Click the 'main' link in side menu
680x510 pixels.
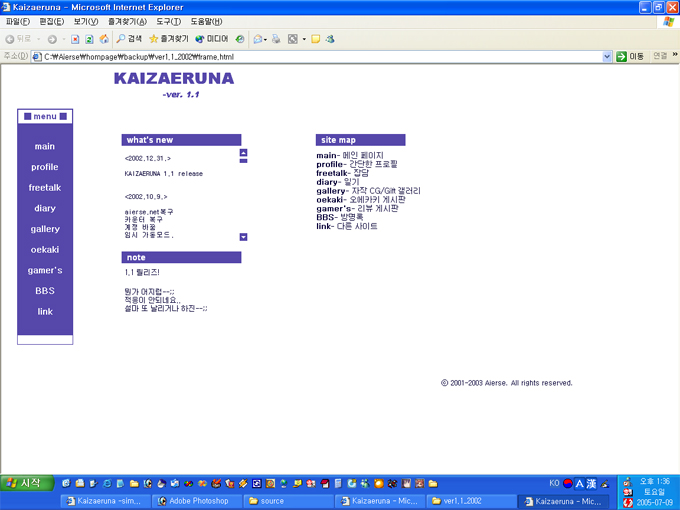click(45, 147)
